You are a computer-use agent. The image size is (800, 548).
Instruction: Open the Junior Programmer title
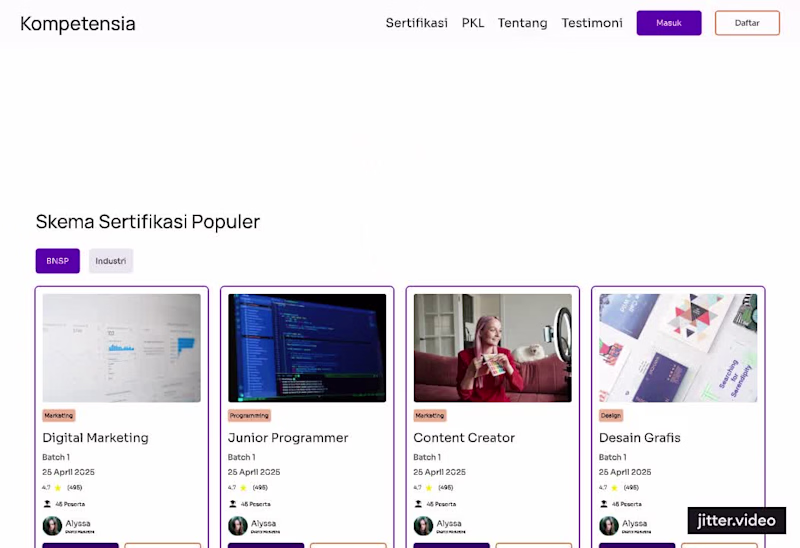tap(288, 438)
